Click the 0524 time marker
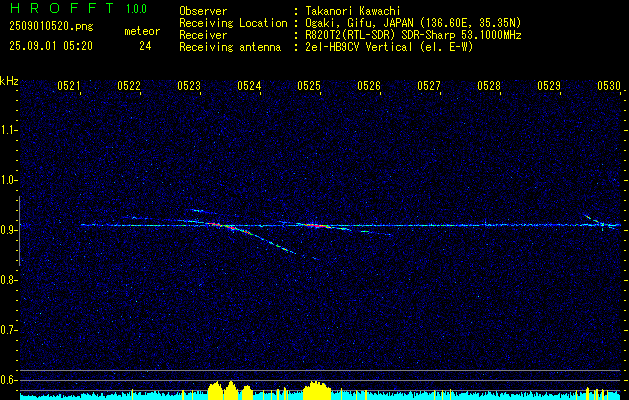The width and height of the screenshot is (629, 400). point(249,86)
